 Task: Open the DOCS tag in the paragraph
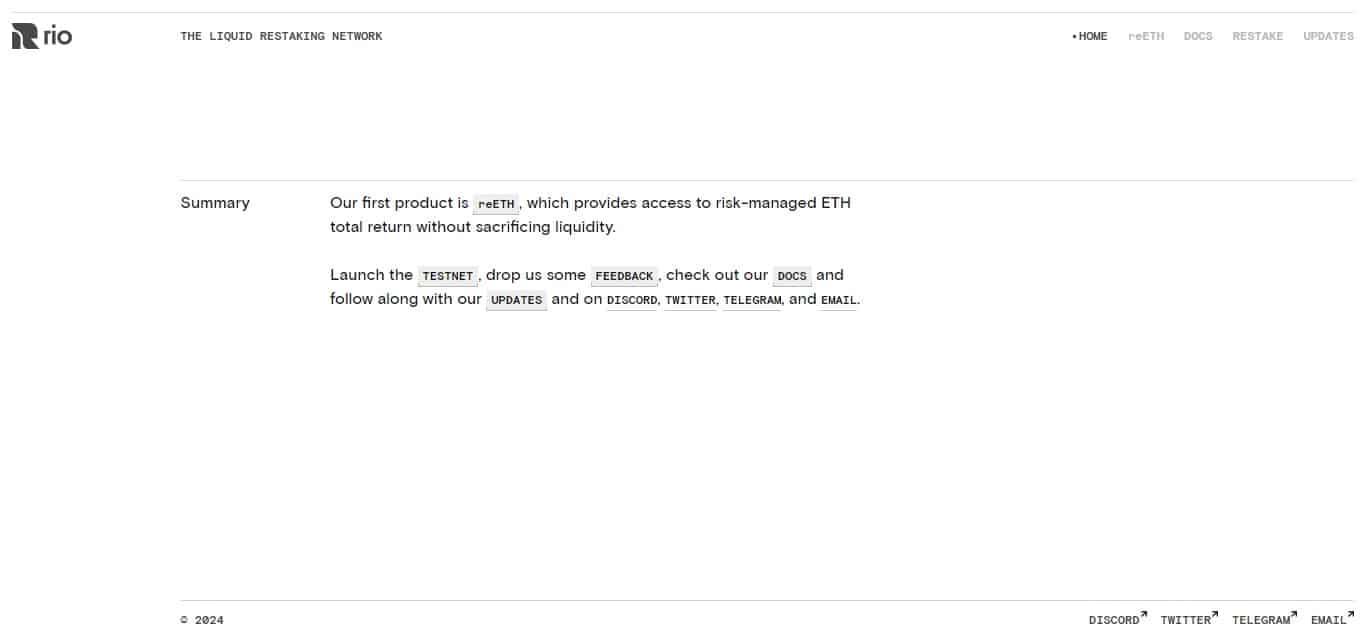click(792, 276)
